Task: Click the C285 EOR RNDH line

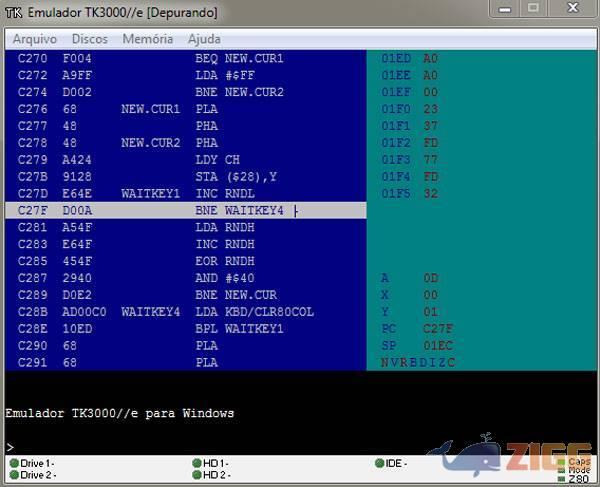Action: [186, 261]
